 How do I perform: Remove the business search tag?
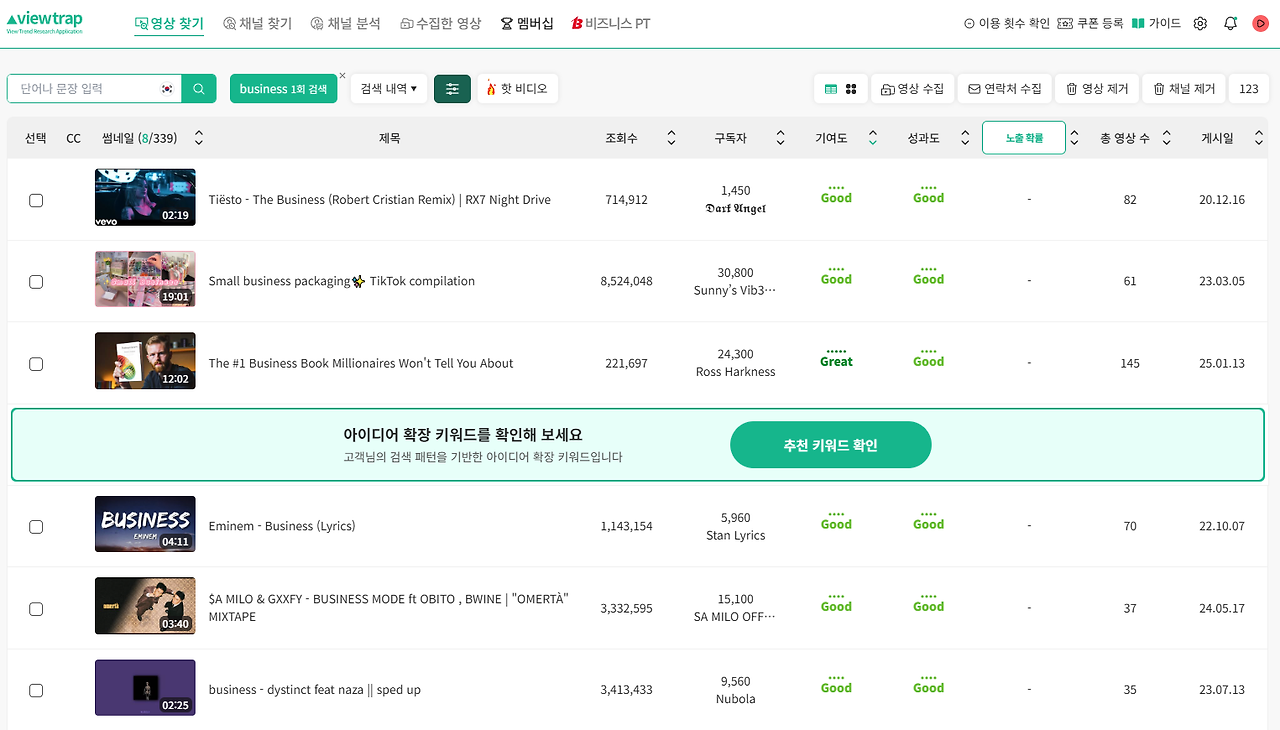tap(342, 76)
